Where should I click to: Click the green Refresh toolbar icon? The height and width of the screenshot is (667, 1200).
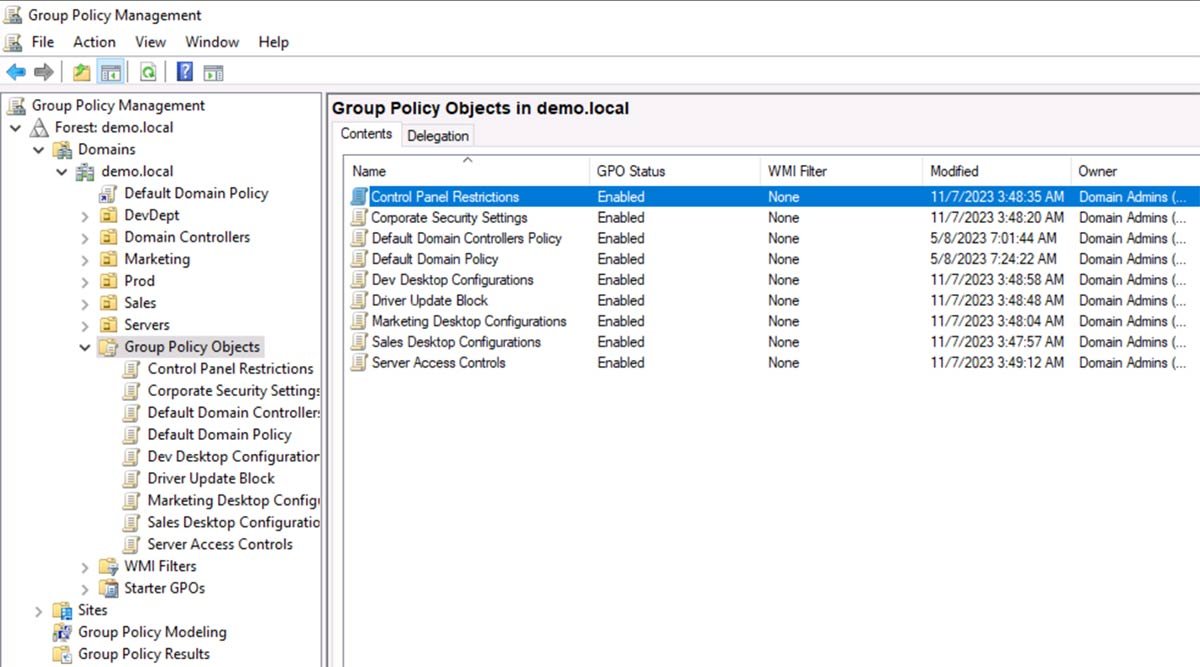pos(148,72)
